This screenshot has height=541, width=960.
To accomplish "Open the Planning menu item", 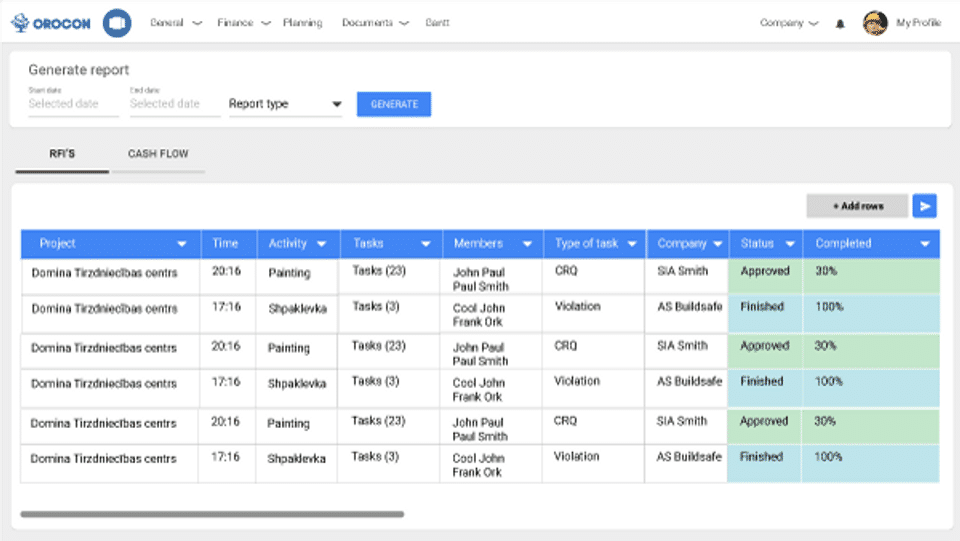I will tap(302, 23).
